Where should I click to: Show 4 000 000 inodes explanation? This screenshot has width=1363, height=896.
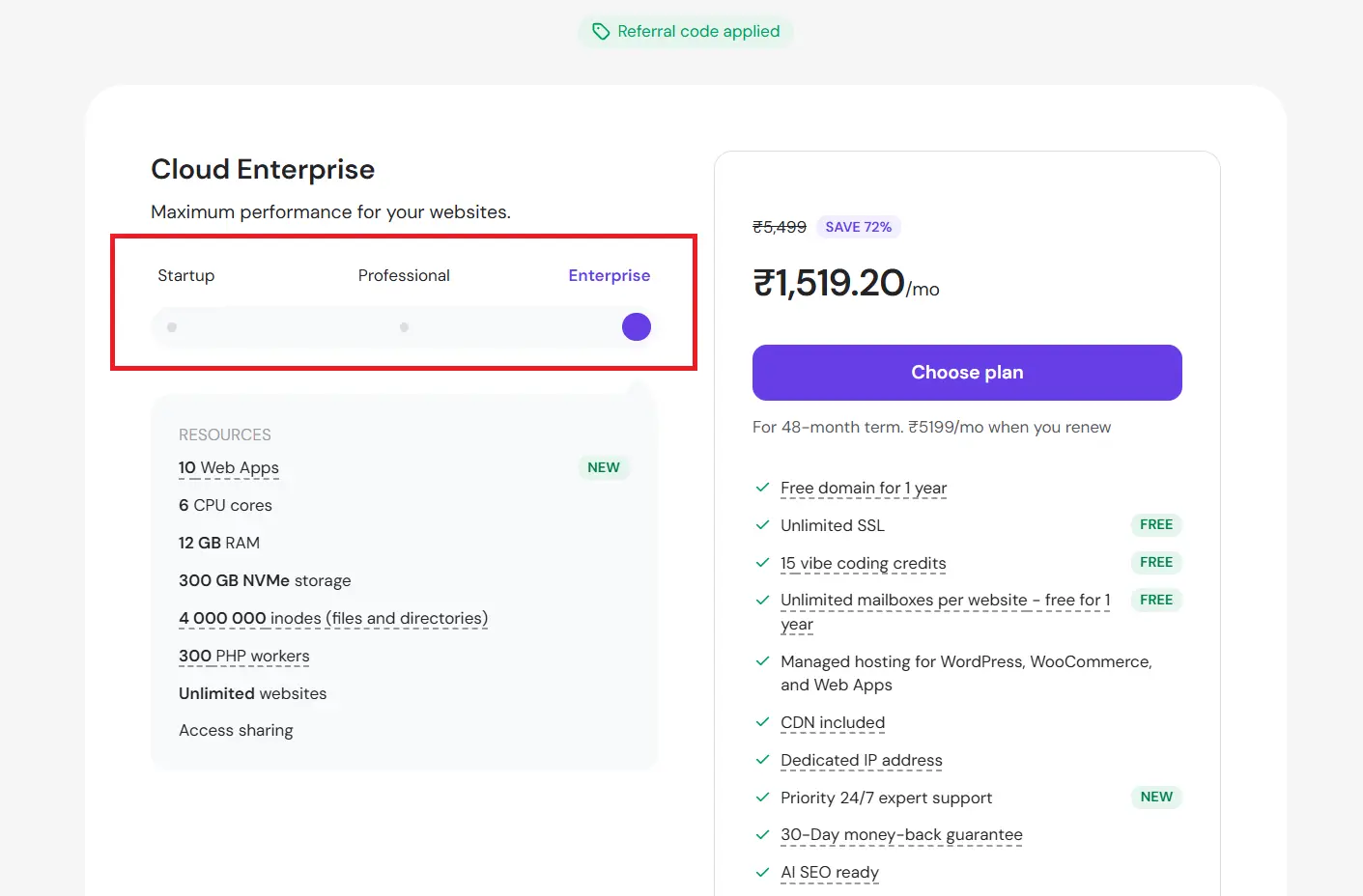coord(333,619)
